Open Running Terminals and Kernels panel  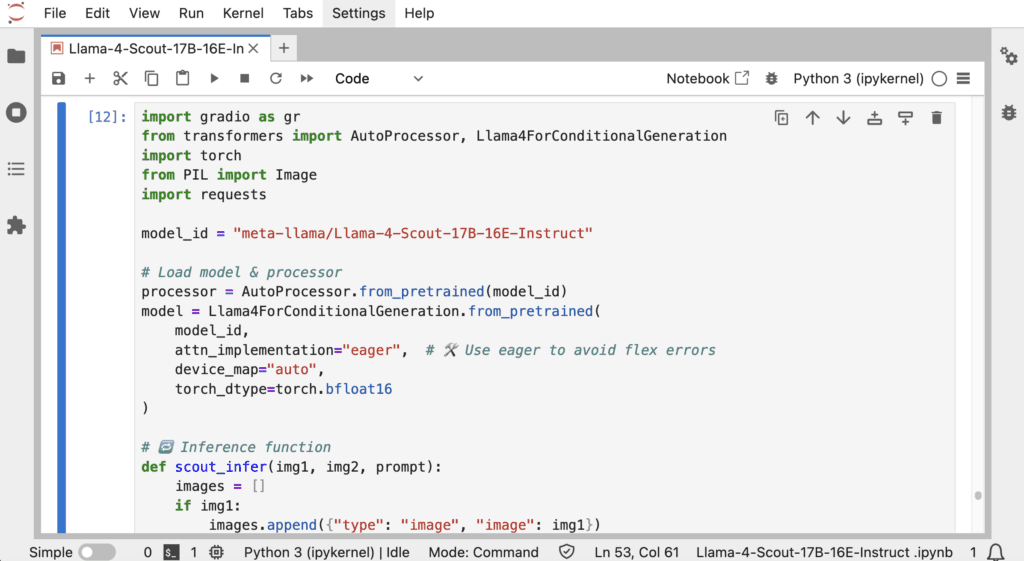click(16, 112)
